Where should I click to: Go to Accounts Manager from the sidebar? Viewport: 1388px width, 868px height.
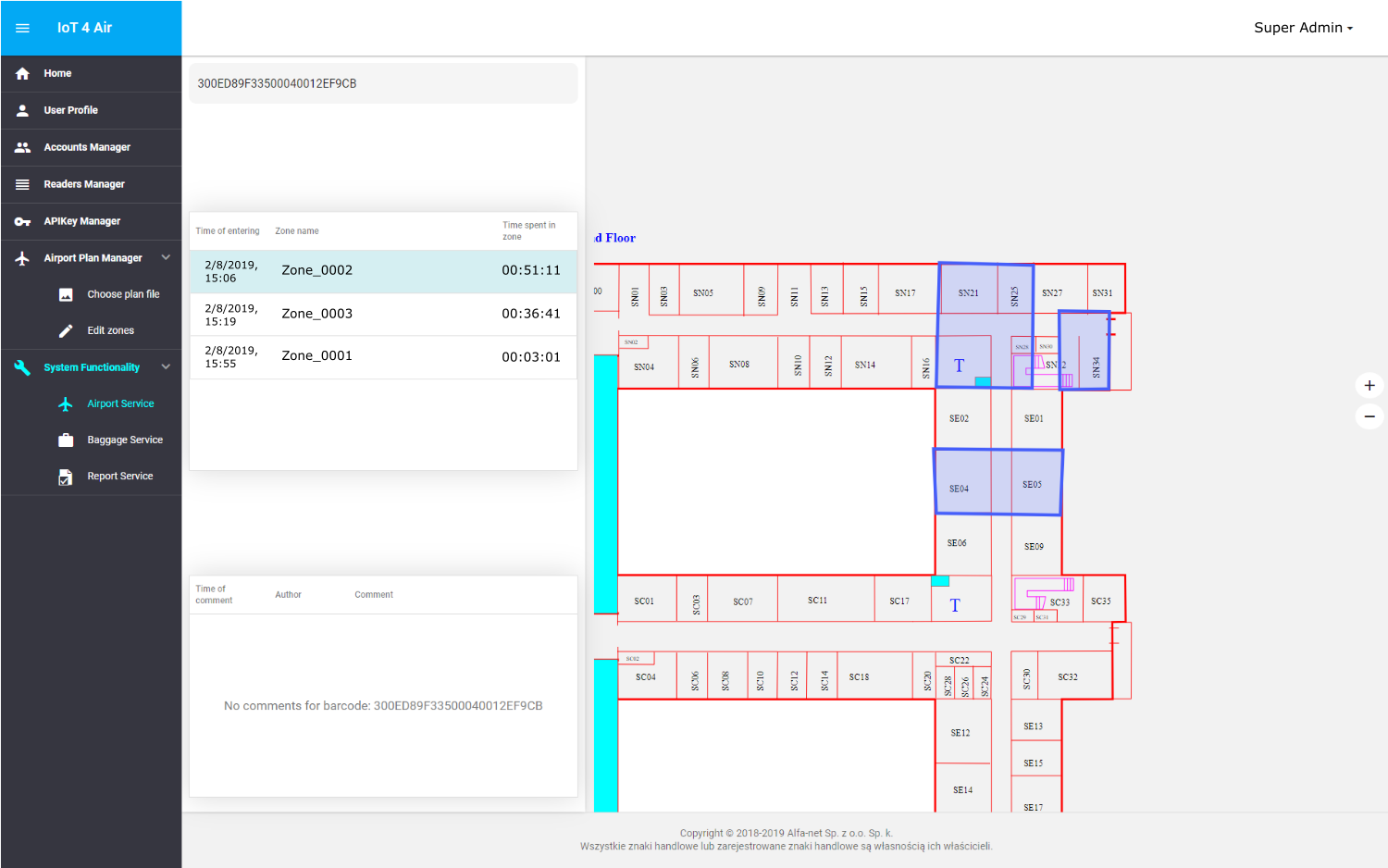(88, 147)
